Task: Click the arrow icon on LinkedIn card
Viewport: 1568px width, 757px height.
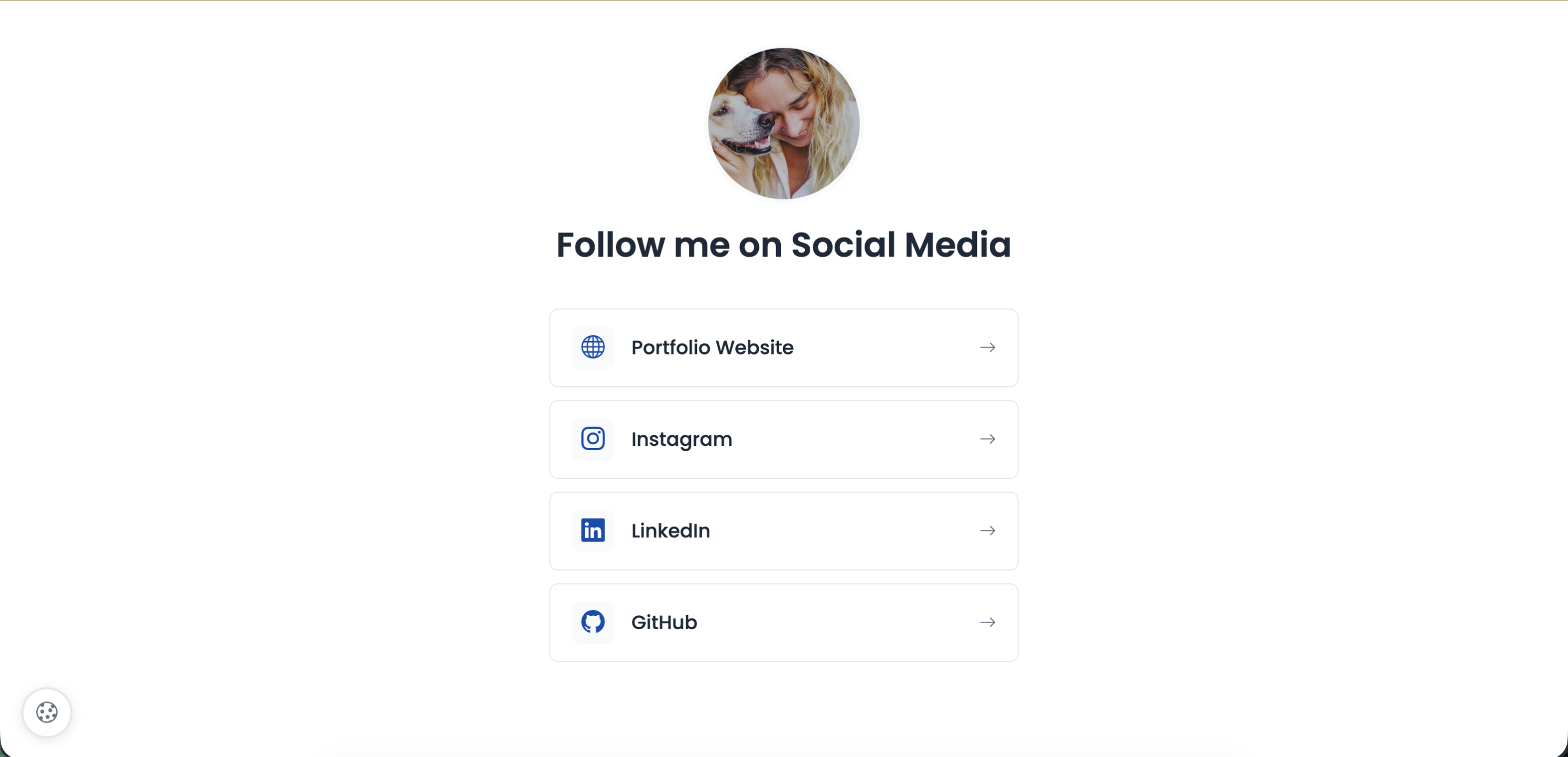Action: click(988, 530)
